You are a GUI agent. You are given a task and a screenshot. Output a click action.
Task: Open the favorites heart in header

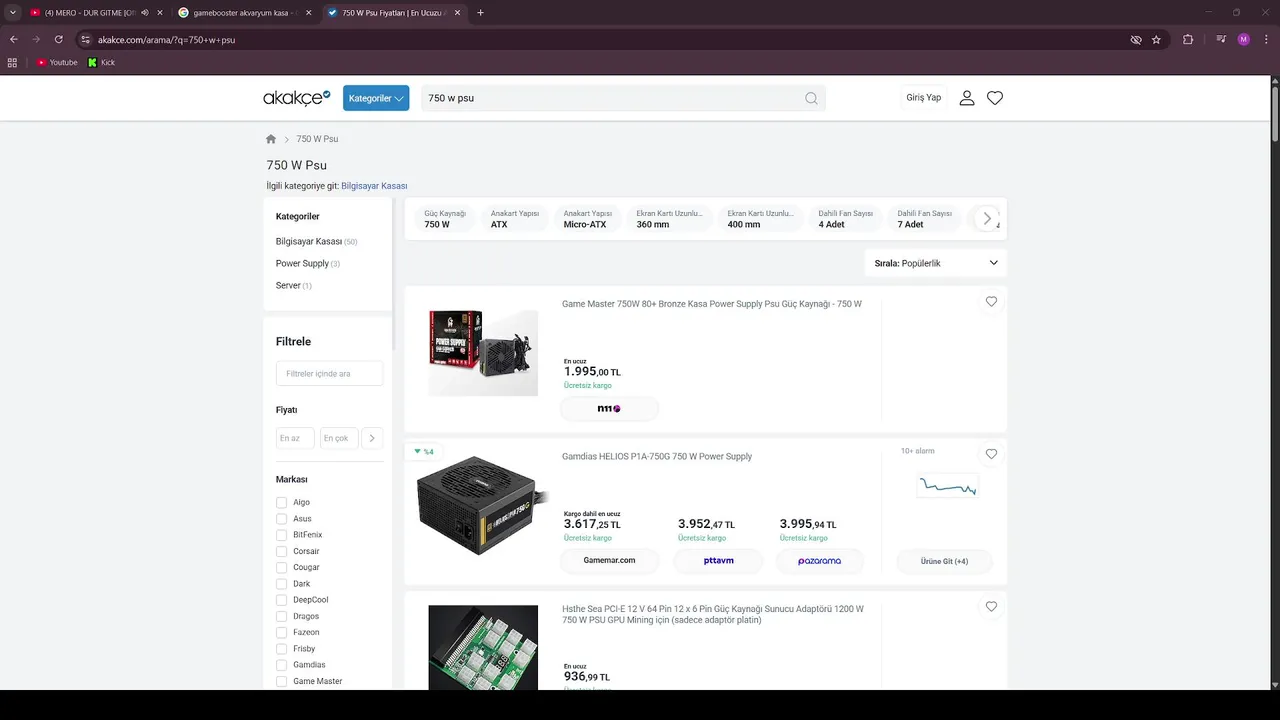995,98
